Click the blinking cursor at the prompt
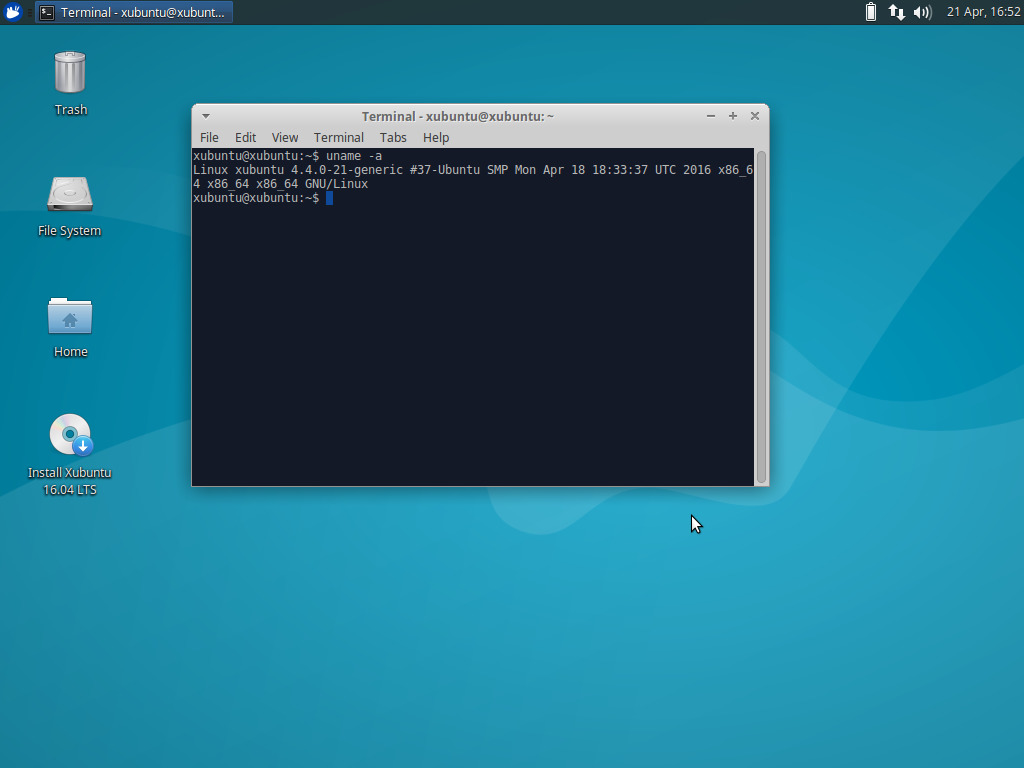Screen dimensions: 1024x768 (x=330, y=197)
